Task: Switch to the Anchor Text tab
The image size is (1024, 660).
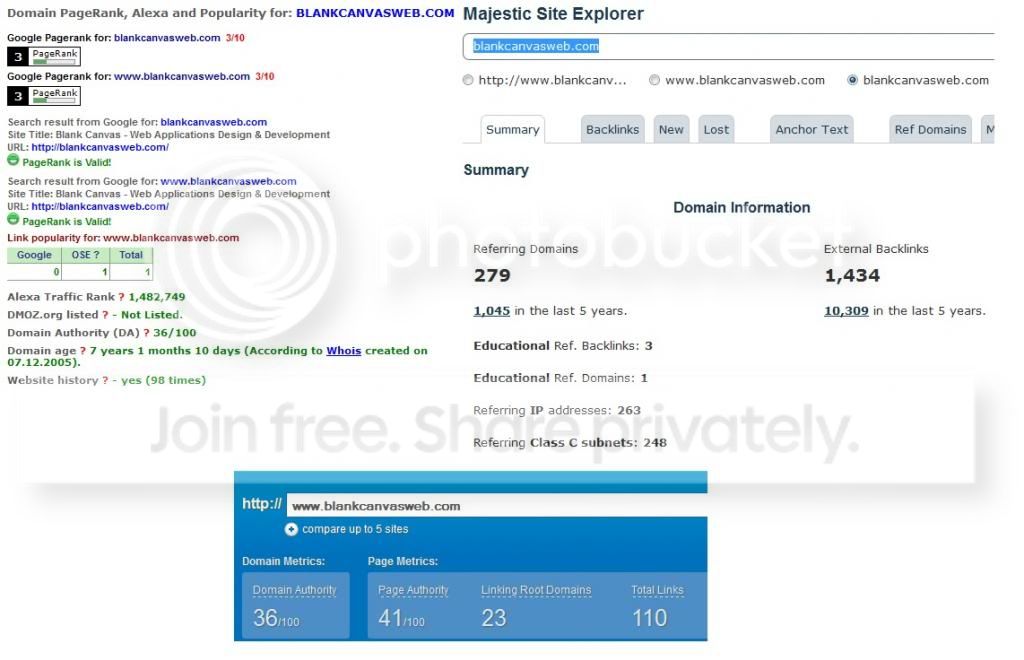Action: [812, 129]
